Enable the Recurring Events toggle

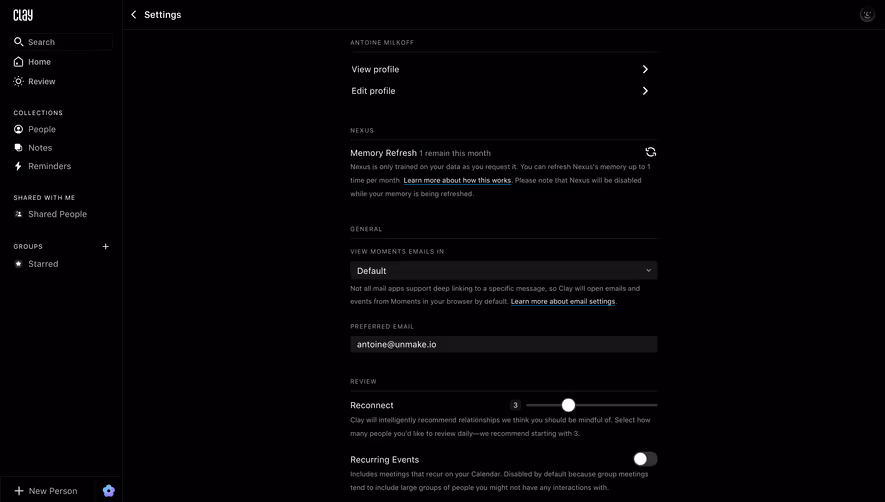(645, 459)
